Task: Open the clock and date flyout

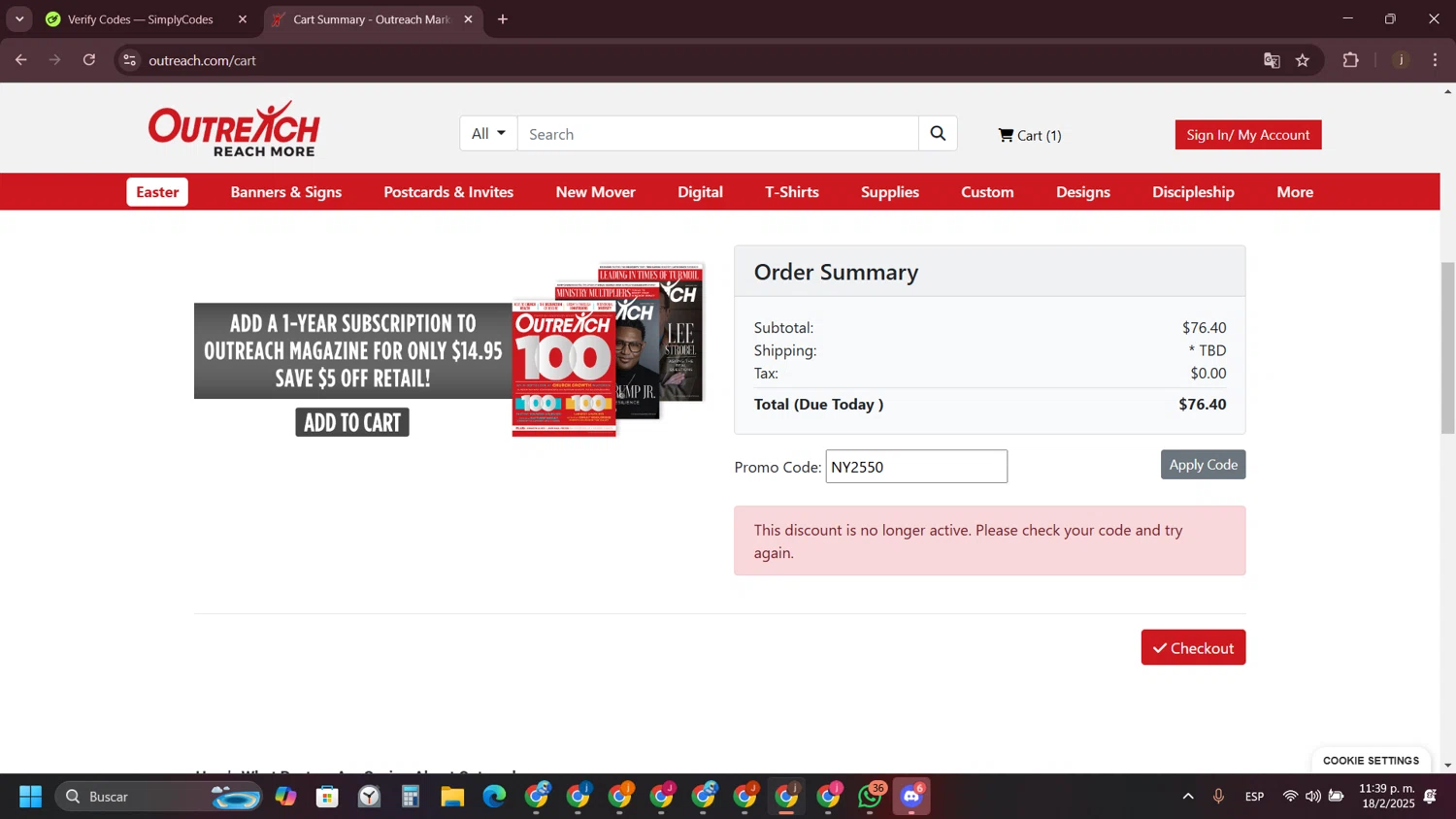Action: [x=1386, y=796]
